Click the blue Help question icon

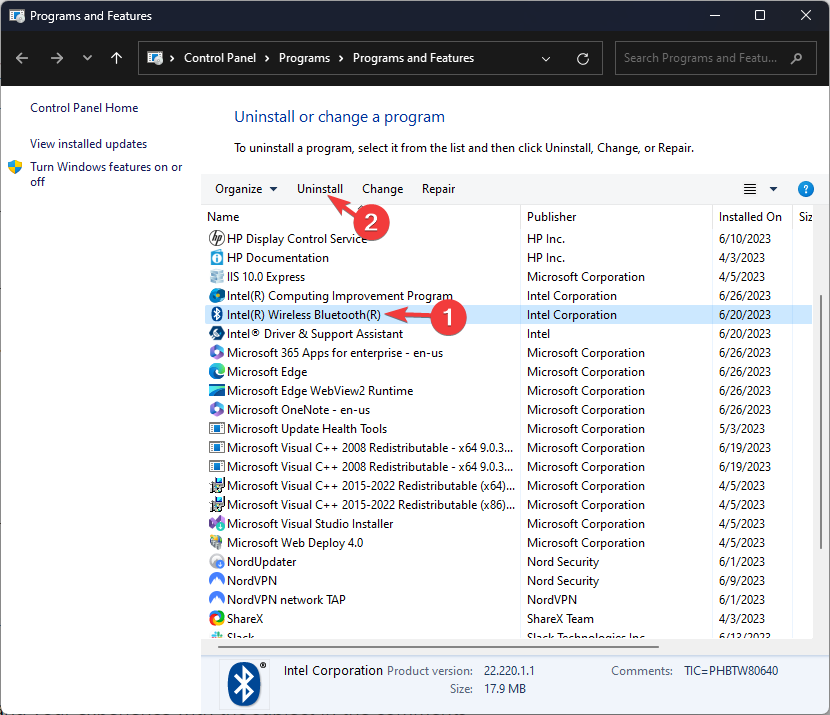pos(806,189)
